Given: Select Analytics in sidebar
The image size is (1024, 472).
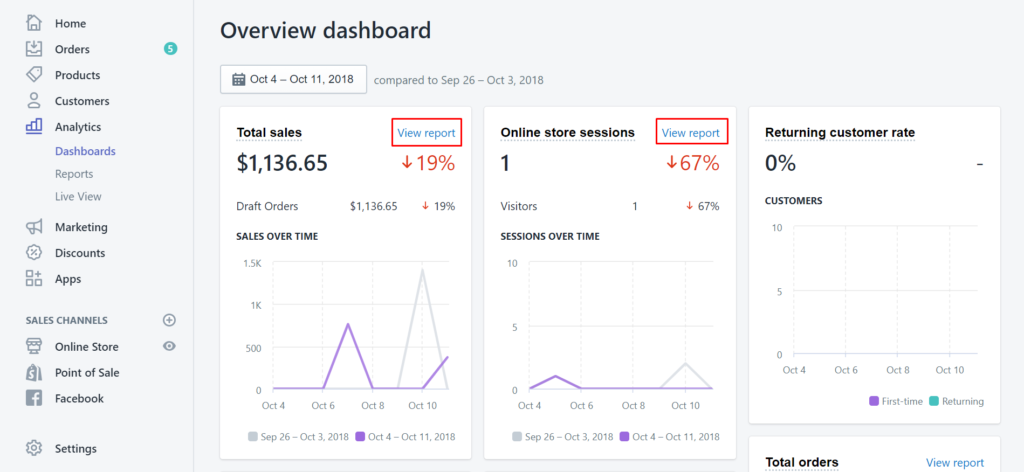Looking at the screenshot, I should pos(78,127).
